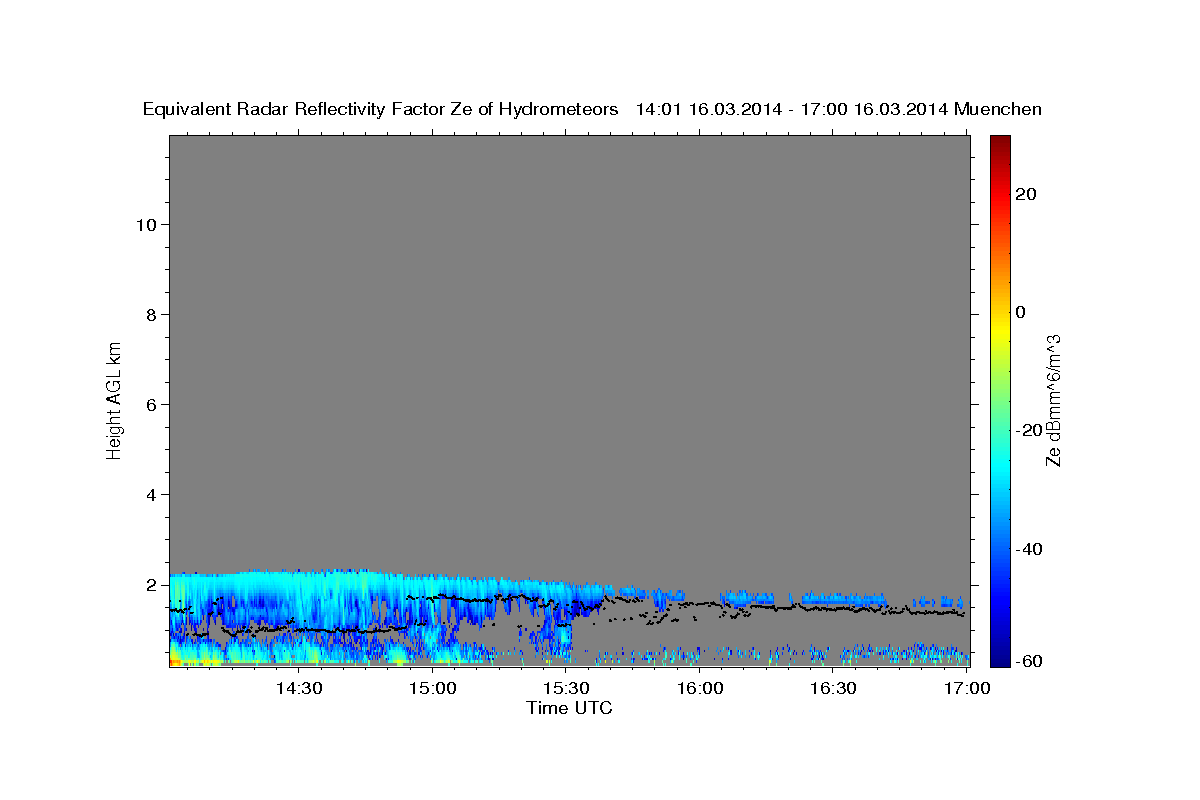Screen dimensions: 1200x800
Task: Click the 15:00 time tick label
Action: (x=432, y=688)
